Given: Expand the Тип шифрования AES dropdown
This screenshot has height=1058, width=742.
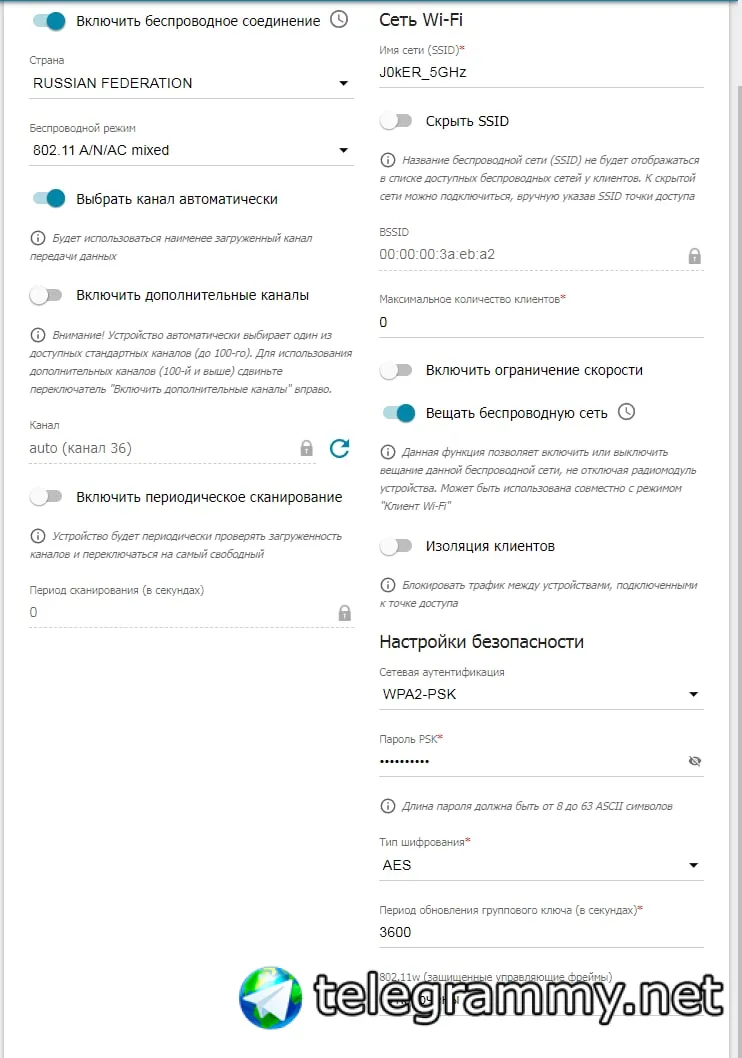Looking at the screenshot, I should click(541, 865).
